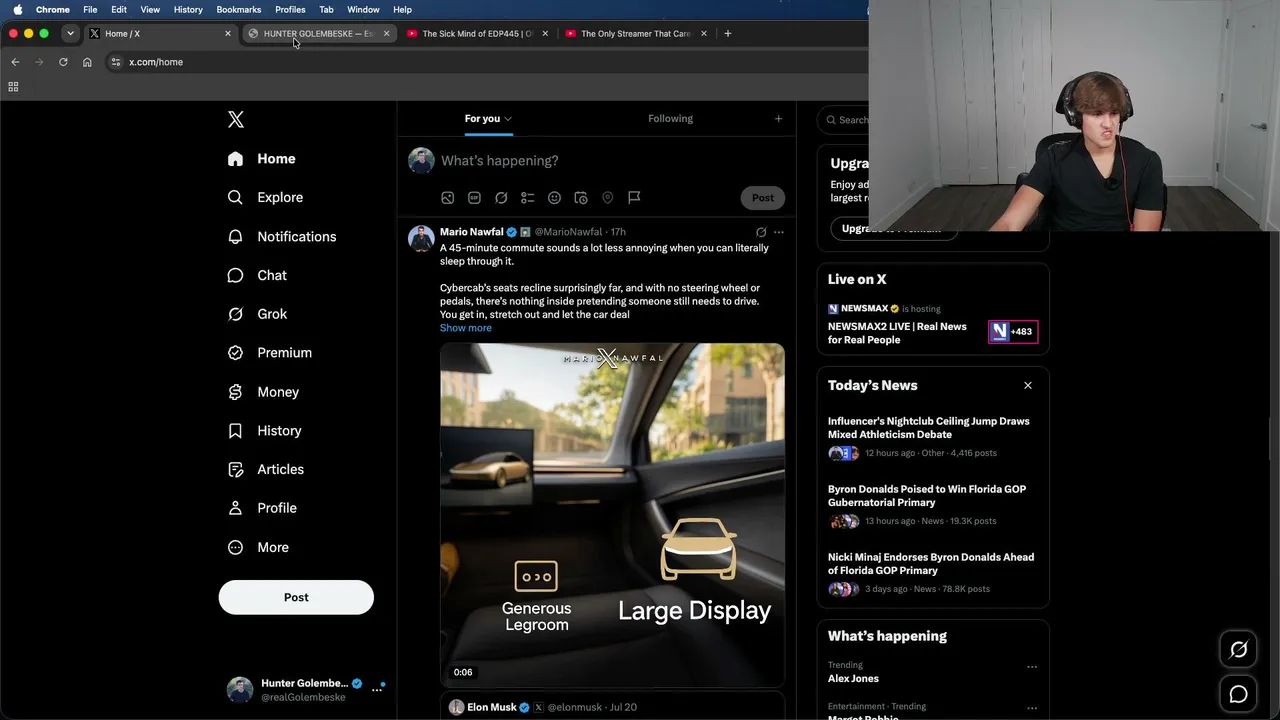The width and height of the screenshot is (1280, 720).
Task: Close the Today's News panel
Action: click(x=1027, y=386)
